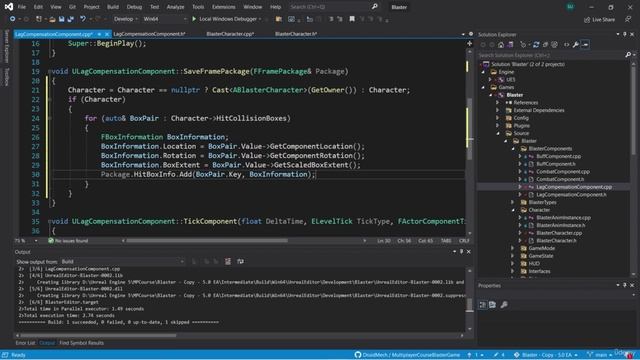Click the Search Solution Explorer input field
Screen dimensions: 640x360
pos(551,55)
